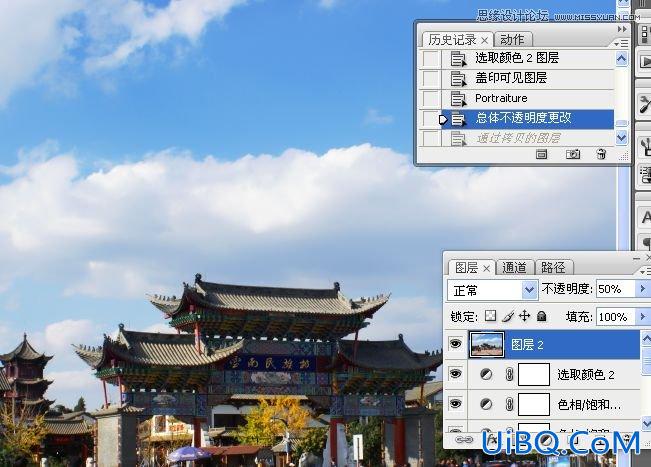Select the 图层 2 layer name
This screenshot has height=467, width=651.
tap(527, 345)
